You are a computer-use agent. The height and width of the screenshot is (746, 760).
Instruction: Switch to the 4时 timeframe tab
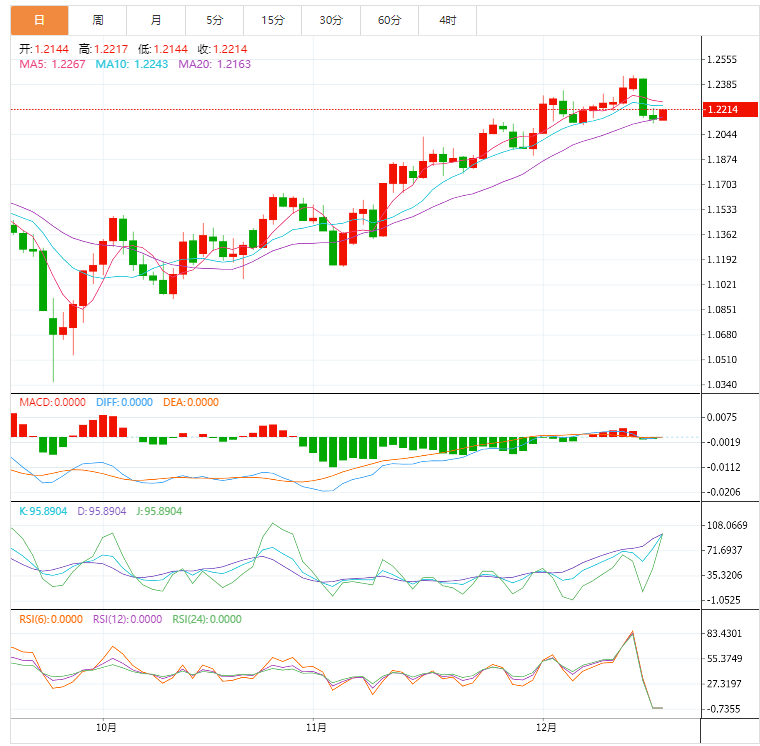pos(447,20)
